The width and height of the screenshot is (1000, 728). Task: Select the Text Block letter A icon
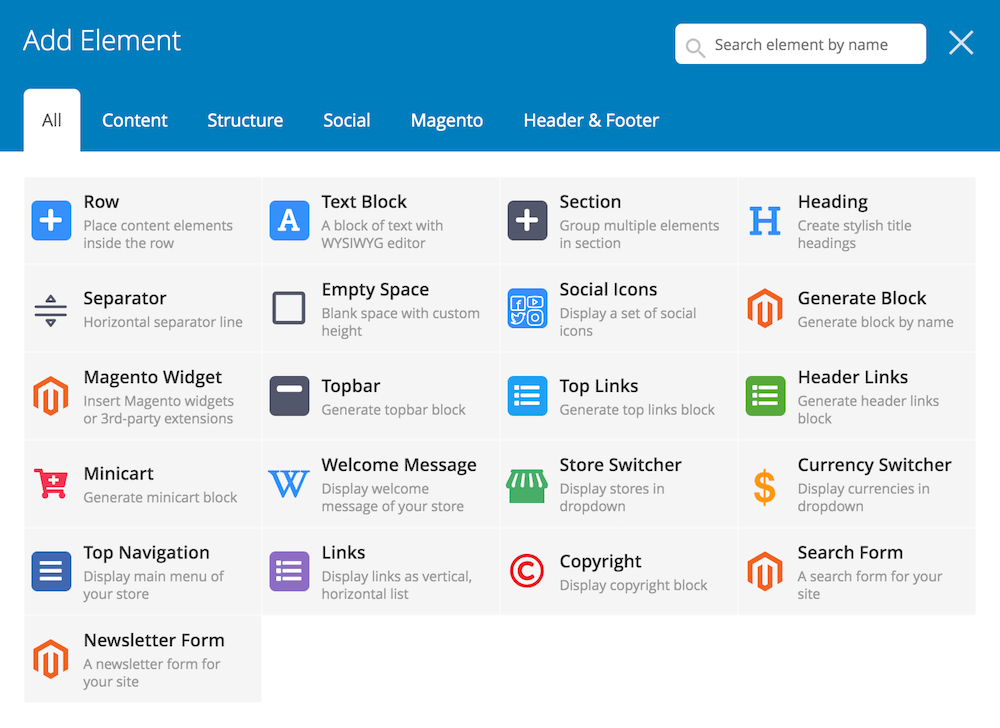[289, 220]
